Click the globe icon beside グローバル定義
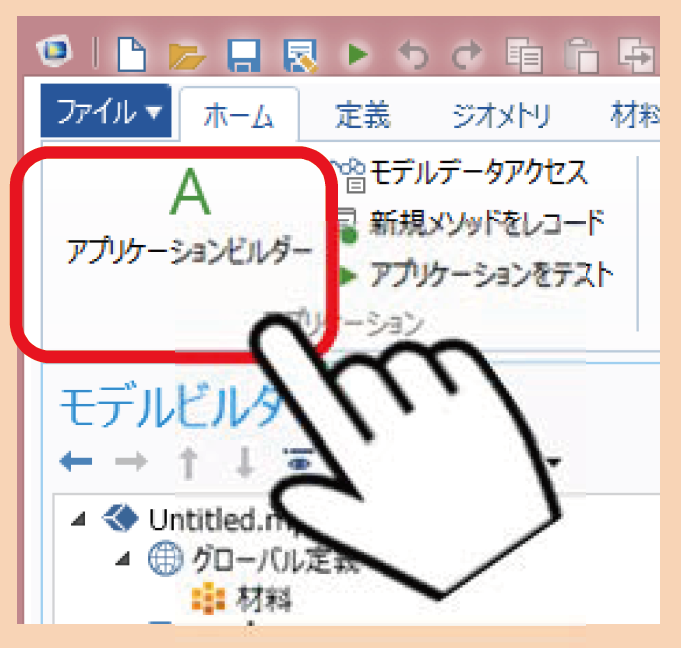 (165, 559)
